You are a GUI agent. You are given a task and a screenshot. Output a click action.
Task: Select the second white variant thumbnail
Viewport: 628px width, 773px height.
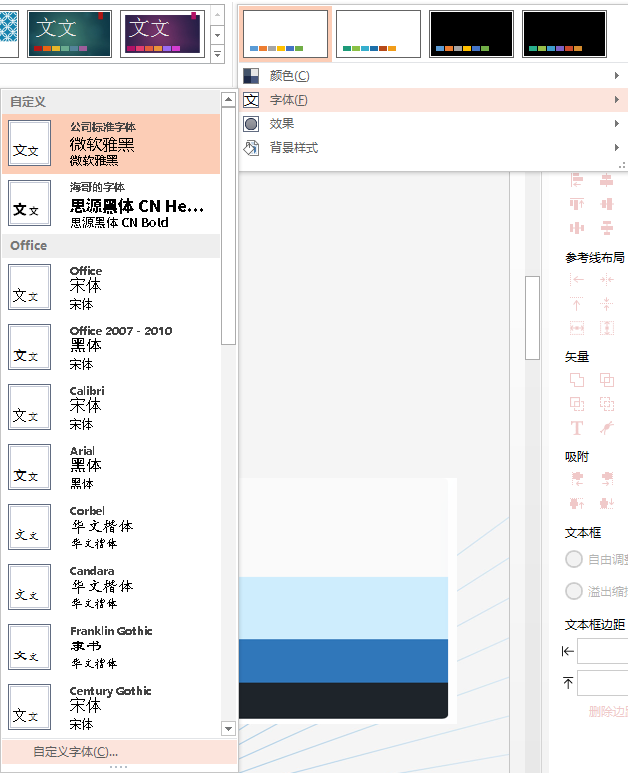tap(379, 34)
